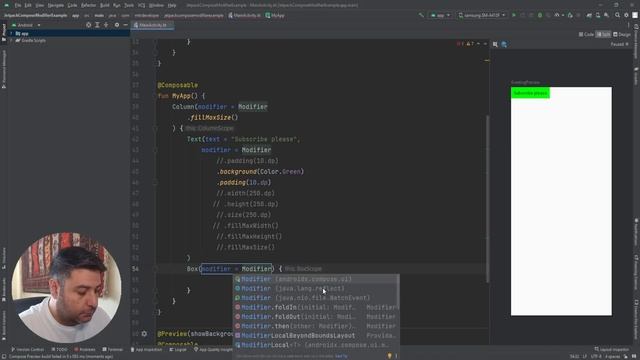Switch editor to Design view
Image resolution: width=640 pixels, height=360 pixels.
click(622, 34)
